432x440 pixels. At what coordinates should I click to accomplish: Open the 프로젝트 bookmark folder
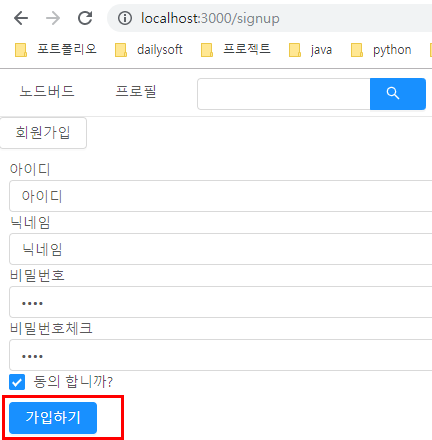click(x=235, y=50)
